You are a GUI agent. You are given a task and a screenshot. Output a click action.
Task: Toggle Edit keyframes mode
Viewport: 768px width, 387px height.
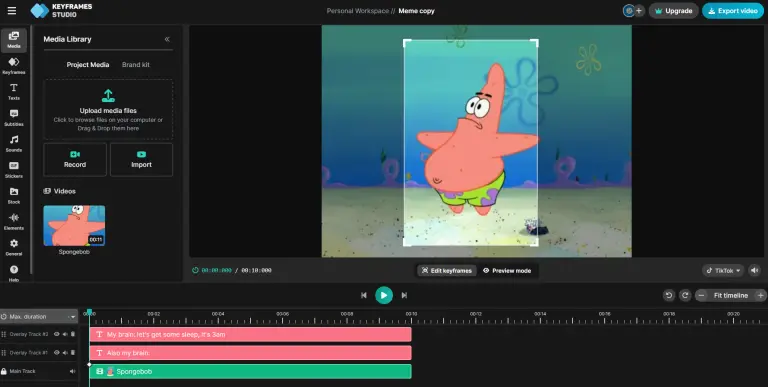[447, 270]
